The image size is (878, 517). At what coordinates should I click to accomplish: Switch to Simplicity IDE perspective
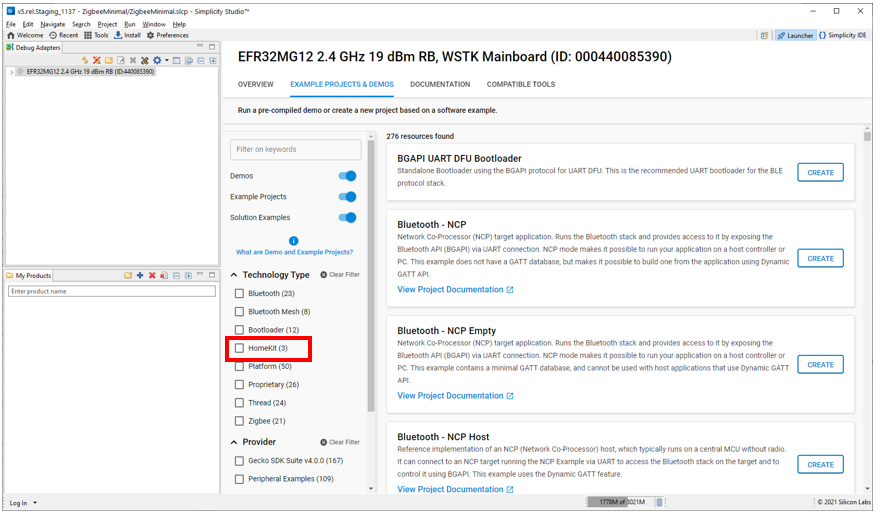842,35
